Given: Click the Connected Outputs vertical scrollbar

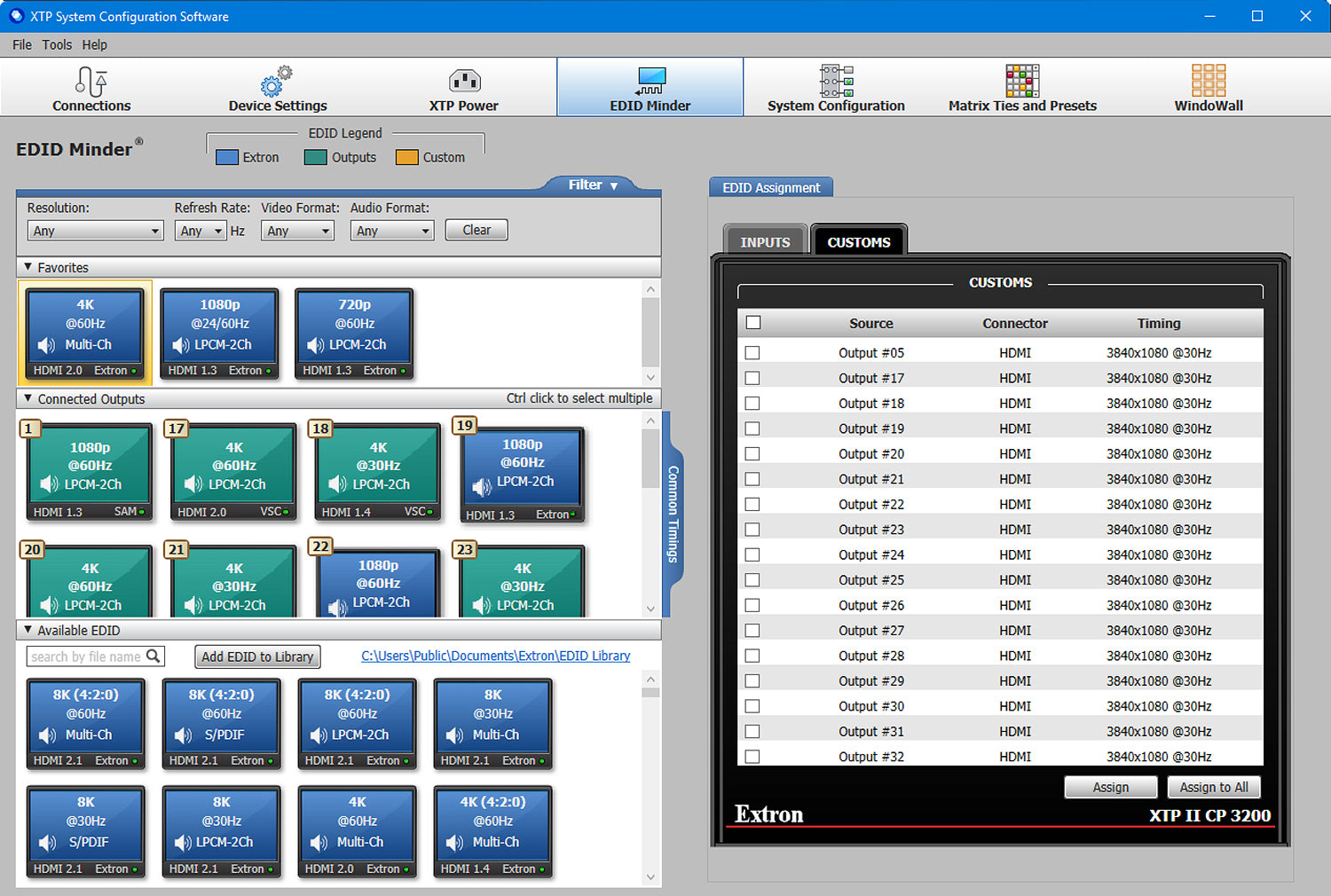Looking at the screenshot, I should click(650, 515).
